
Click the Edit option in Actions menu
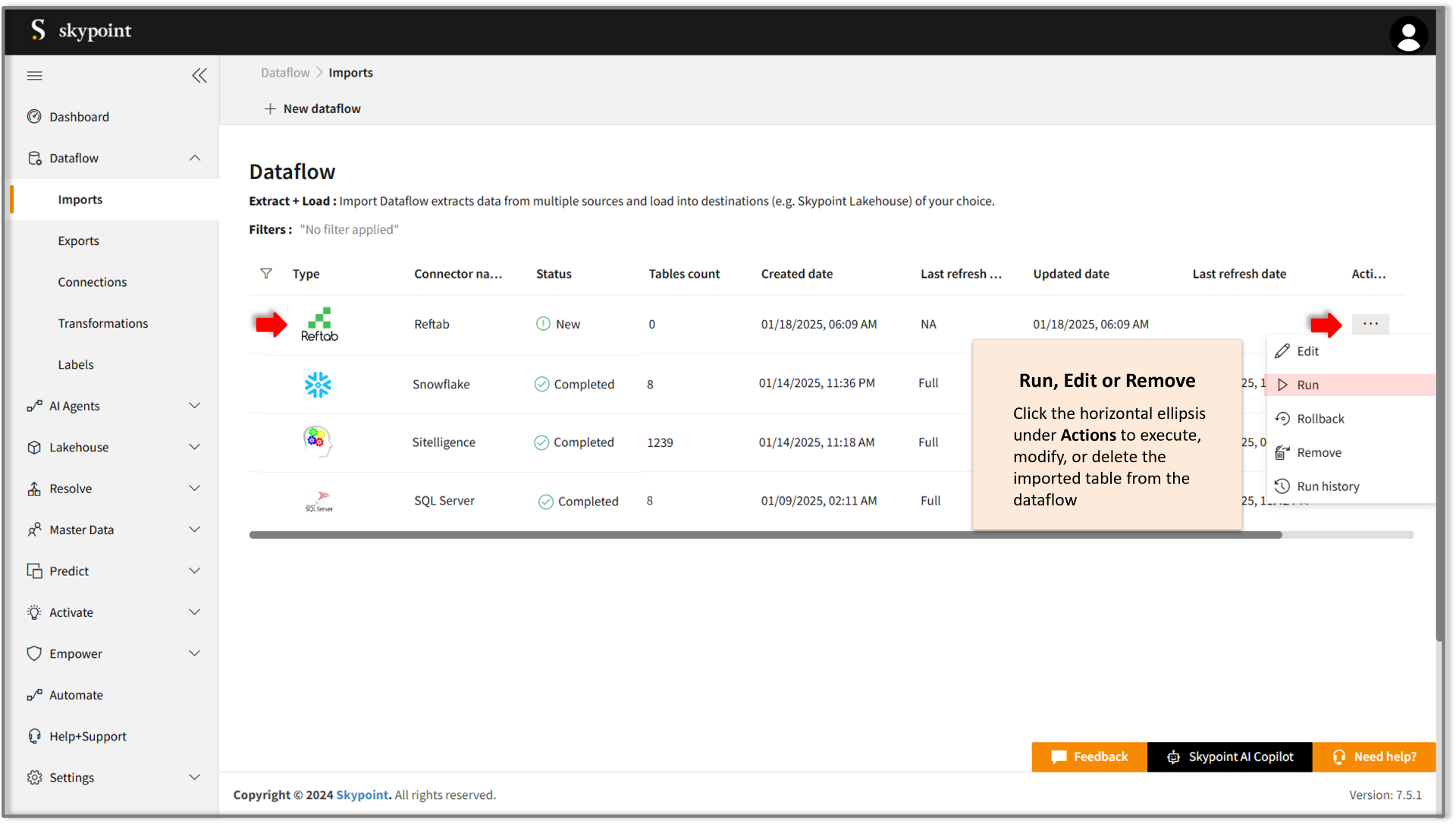1306,350
